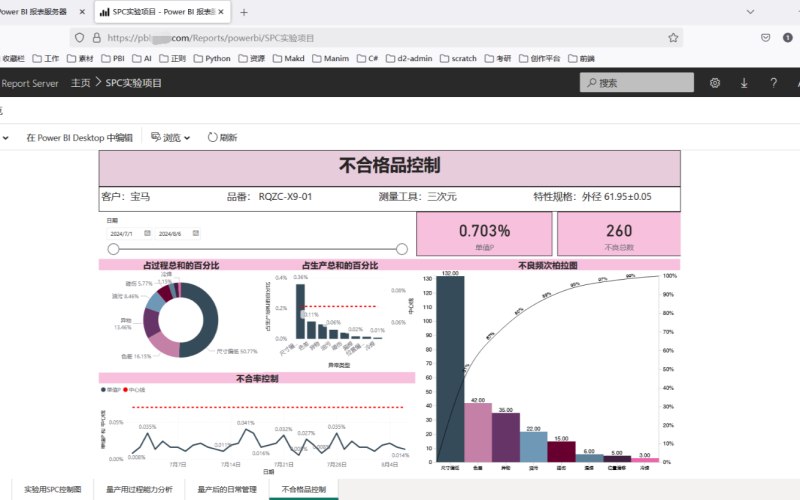
Task: Open the end date calendar picker icon
Action: (x=195, y=233)
